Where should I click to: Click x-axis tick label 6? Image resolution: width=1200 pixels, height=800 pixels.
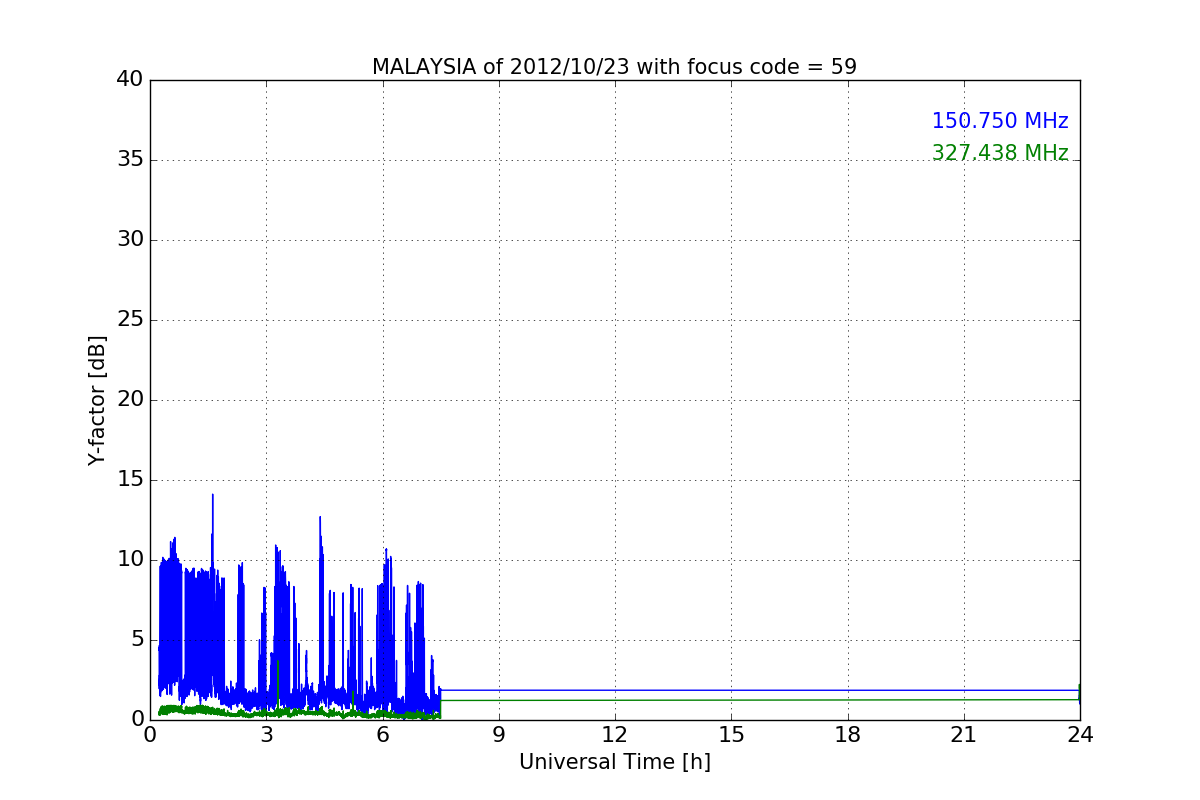pos(382,735)
